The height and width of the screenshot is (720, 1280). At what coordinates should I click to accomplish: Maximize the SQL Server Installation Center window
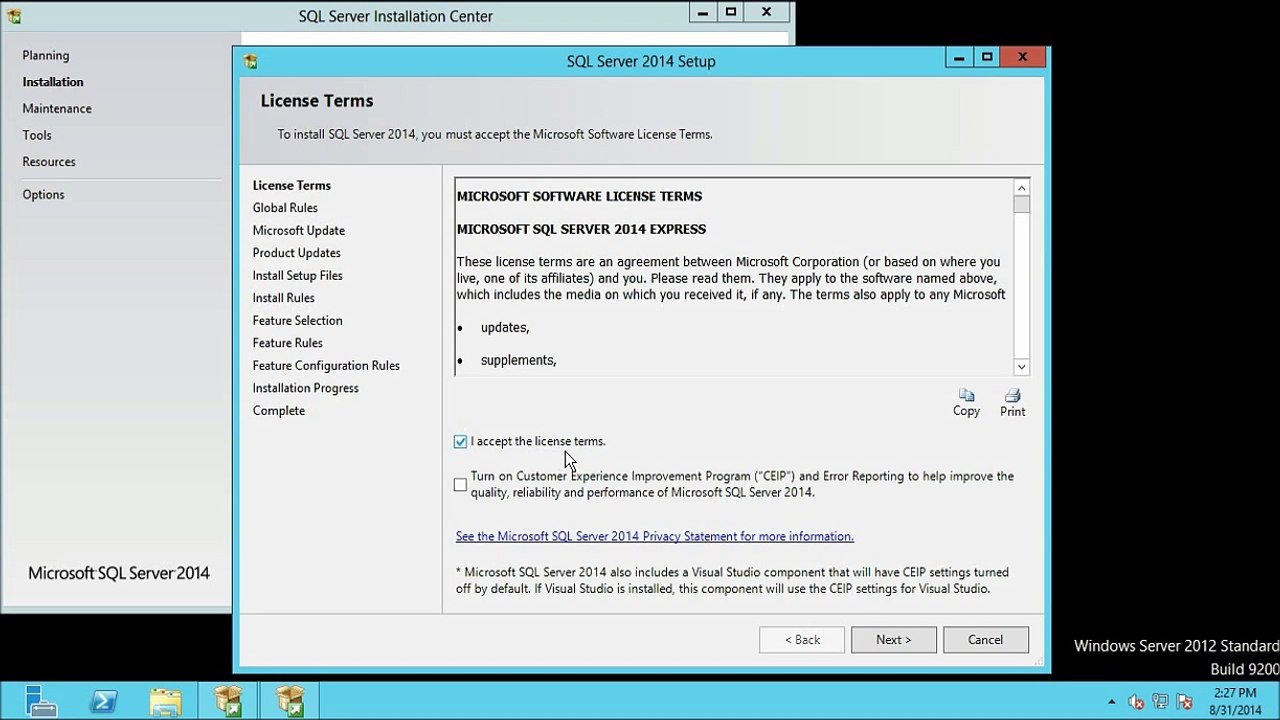point(731,12)
